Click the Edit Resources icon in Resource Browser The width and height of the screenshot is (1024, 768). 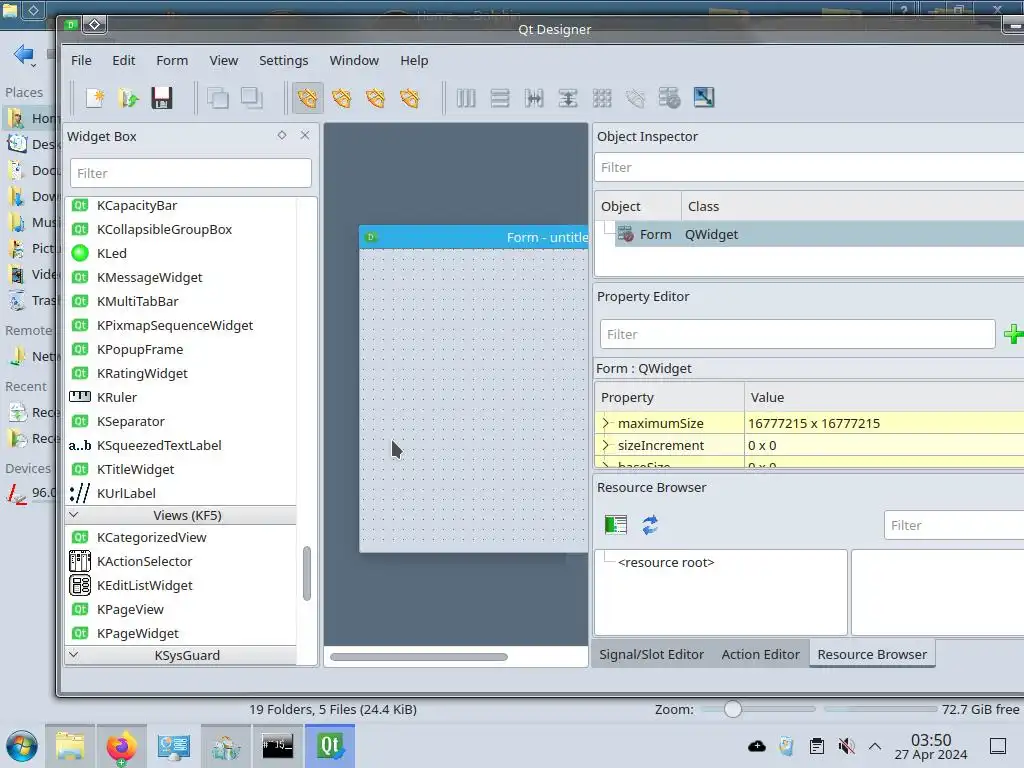tap(616, 524)
